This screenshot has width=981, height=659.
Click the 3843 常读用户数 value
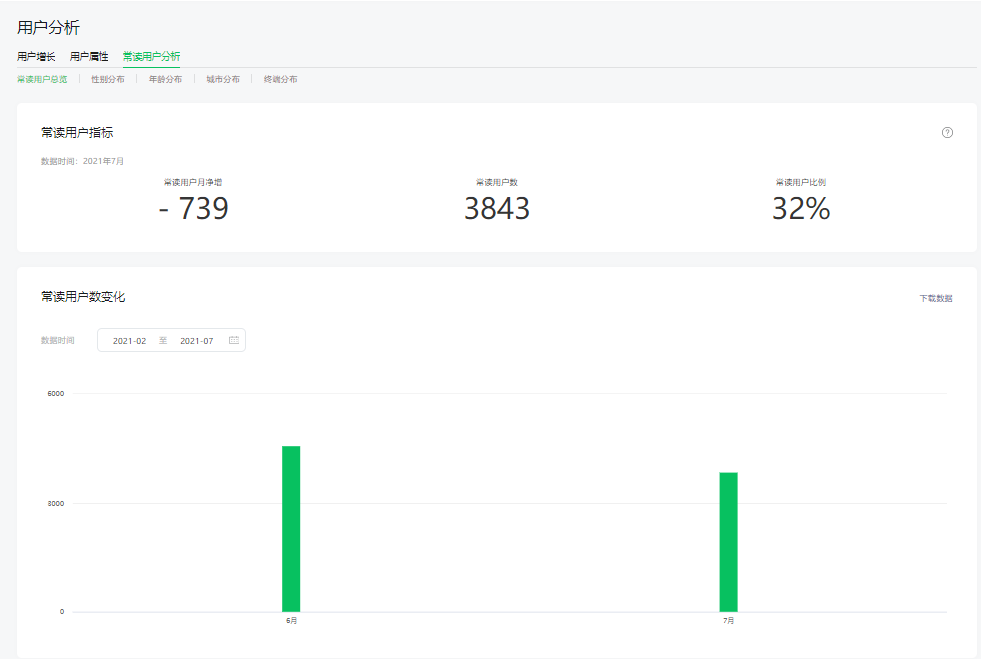point(497,208)
